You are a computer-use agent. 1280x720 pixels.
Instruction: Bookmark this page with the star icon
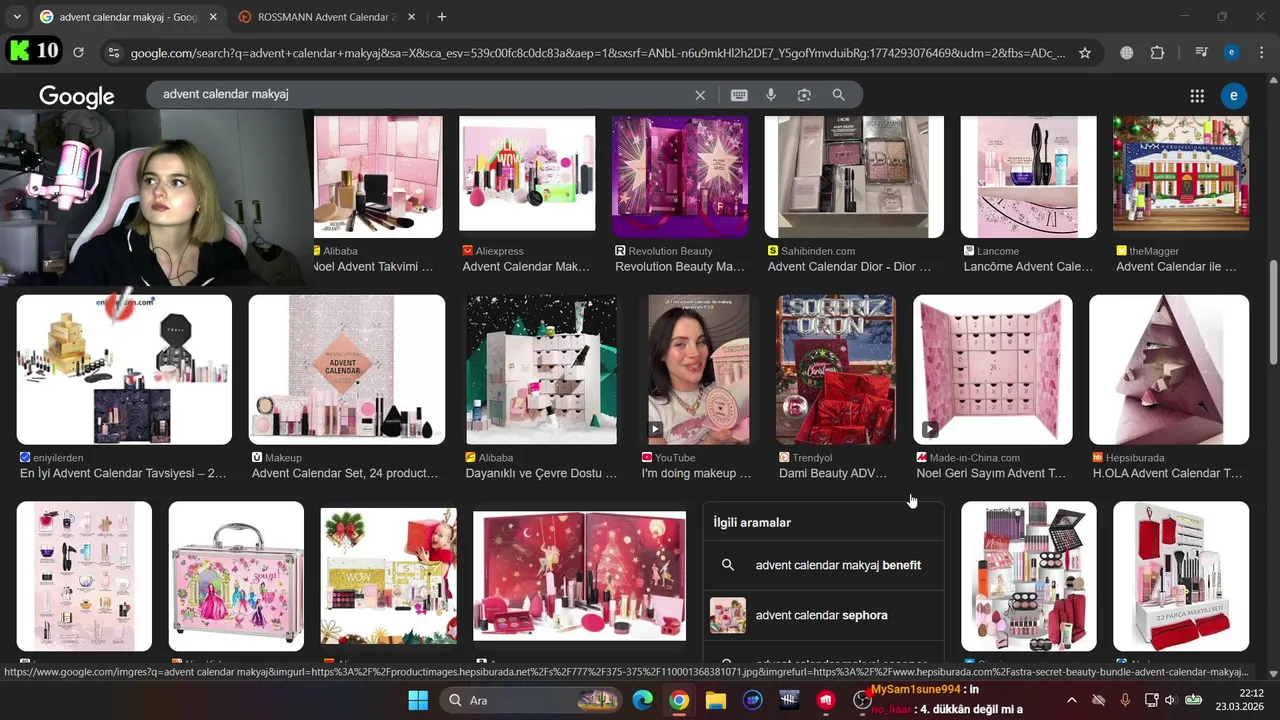[x=1085, y=53]
